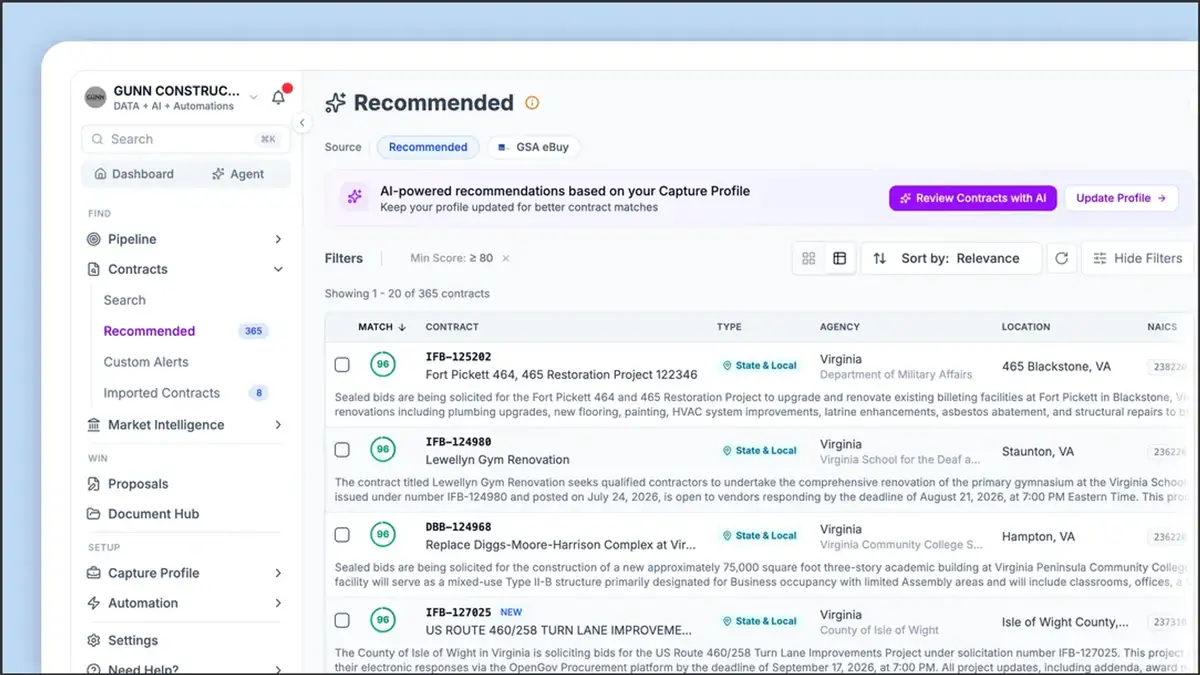Click match score 96 badge for IFB-127025
Viewport: 1200px width, 675px height.
tap(382, 620)
